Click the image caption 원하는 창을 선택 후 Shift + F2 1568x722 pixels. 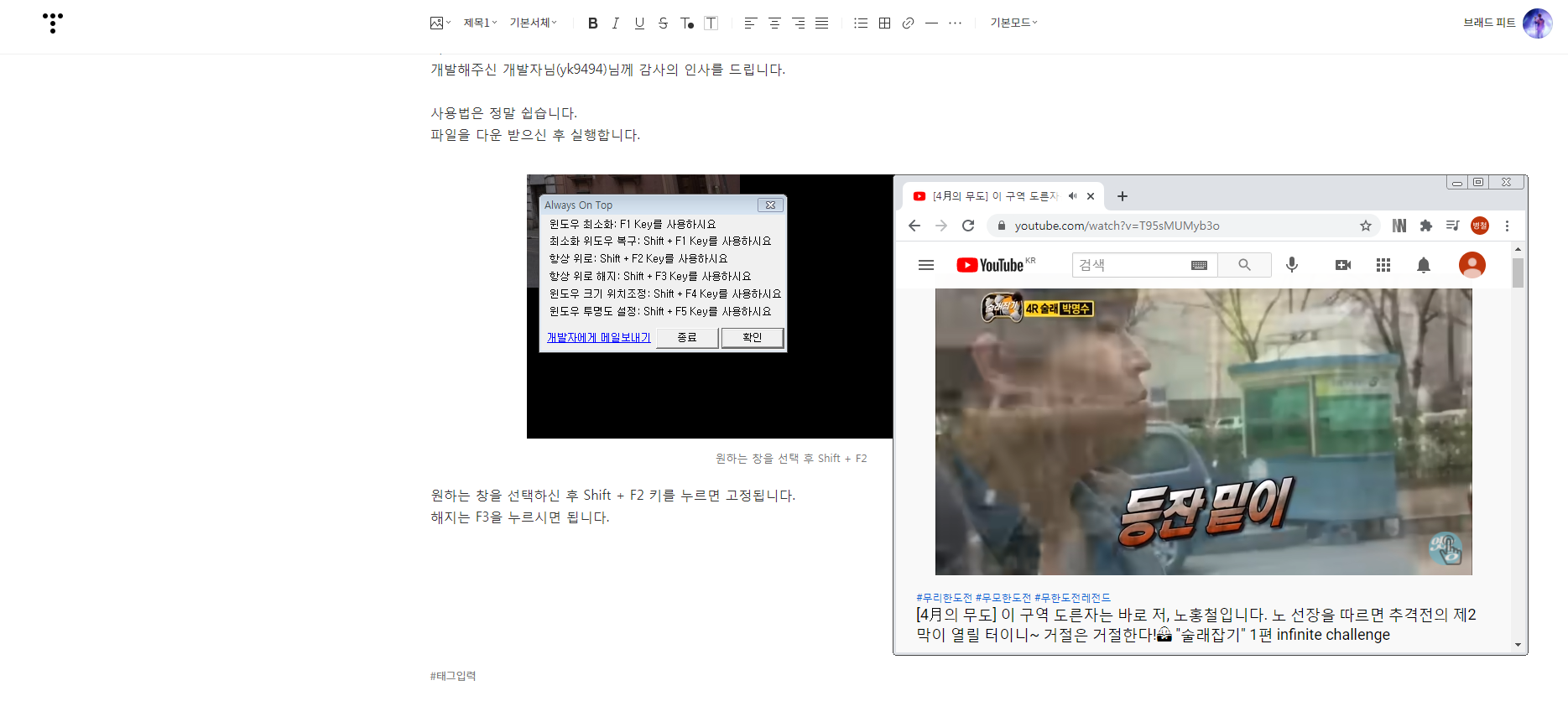pyautogui.click(x=791, y=459)
